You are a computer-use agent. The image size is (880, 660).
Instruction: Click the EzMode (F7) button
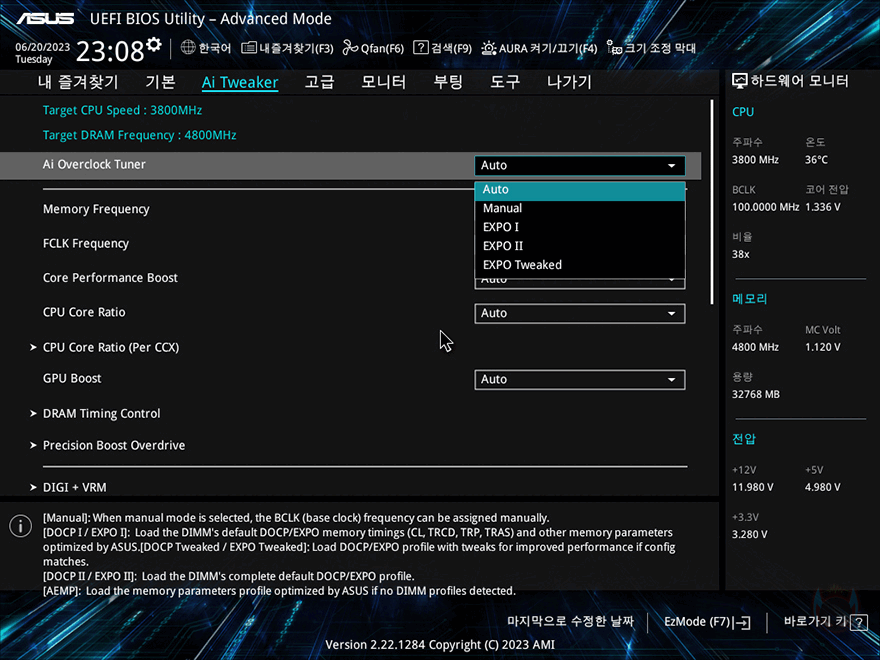coord(707,622)
